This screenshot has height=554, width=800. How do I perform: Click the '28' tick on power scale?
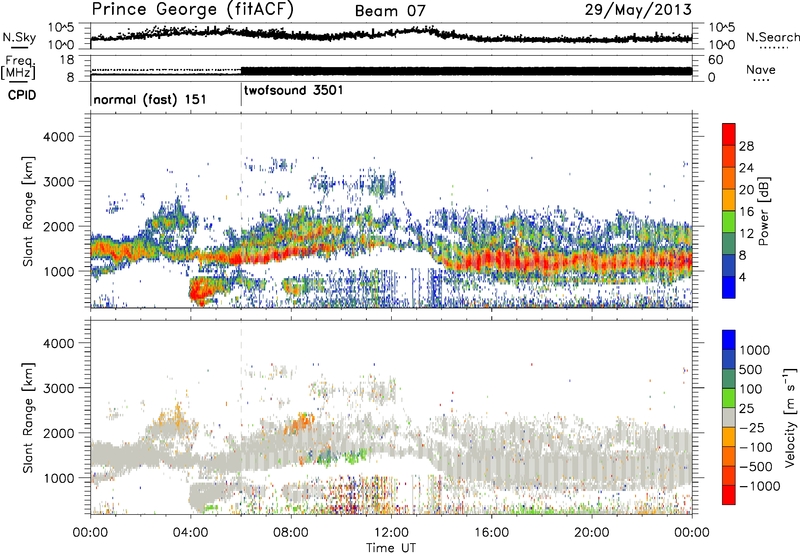coord(746,146)
